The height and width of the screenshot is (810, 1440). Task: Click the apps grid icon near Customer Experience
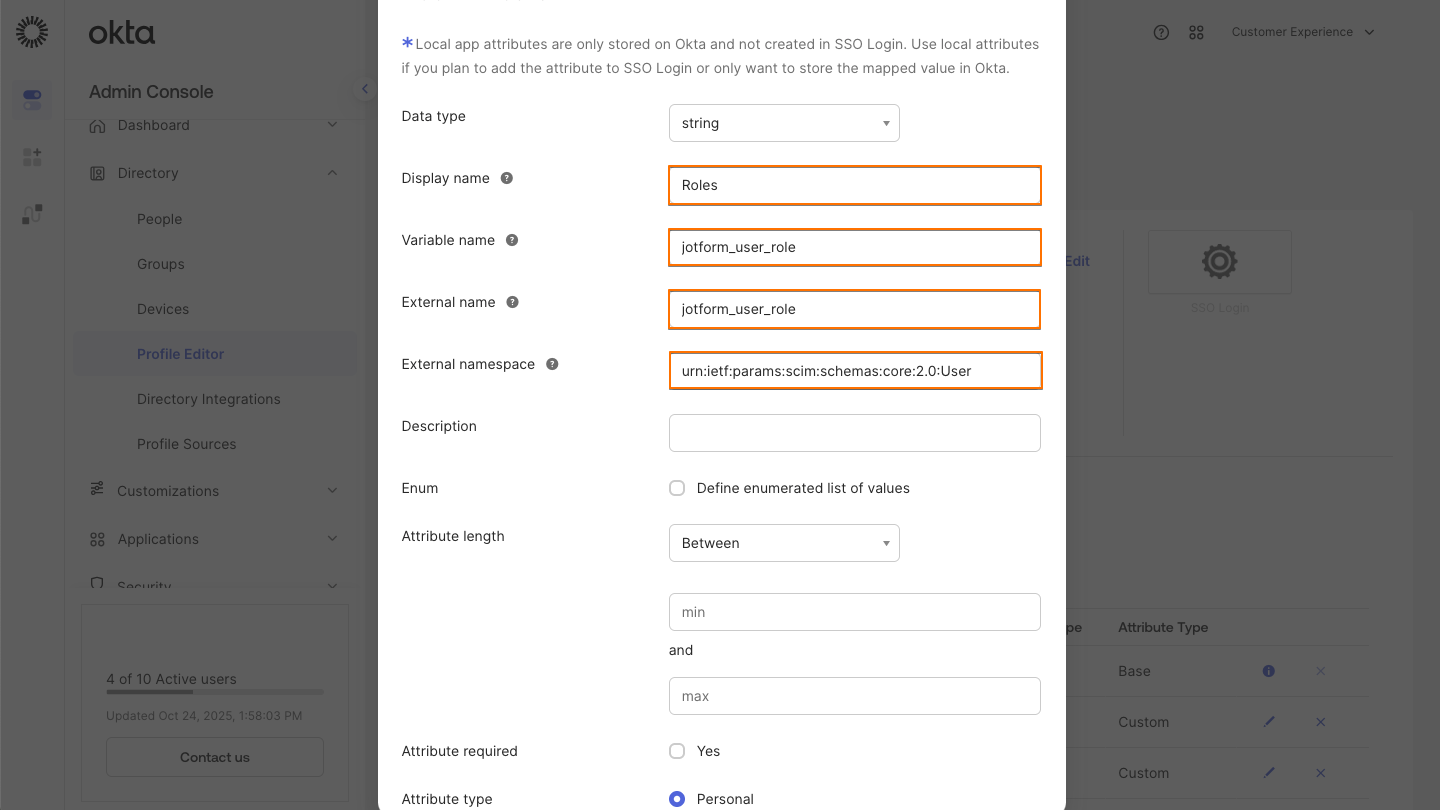tap(1197, 32)
